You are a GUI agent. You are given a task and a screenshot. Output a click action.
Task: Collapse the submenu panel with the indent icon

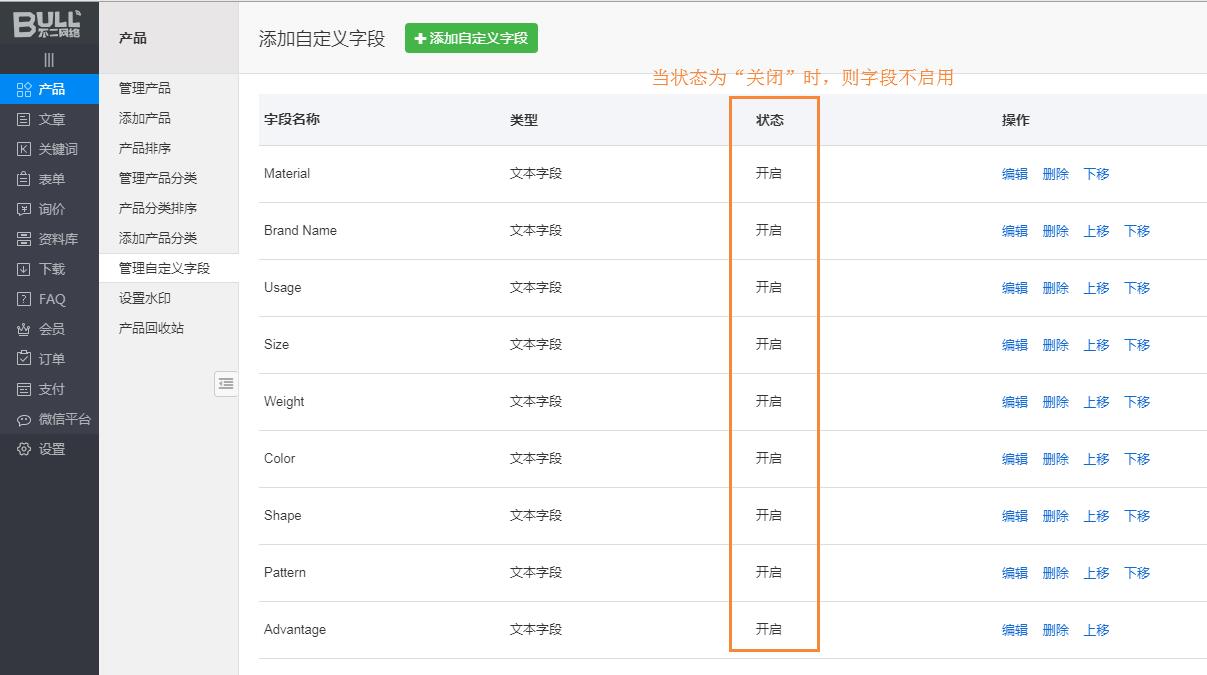pos(226,383)
